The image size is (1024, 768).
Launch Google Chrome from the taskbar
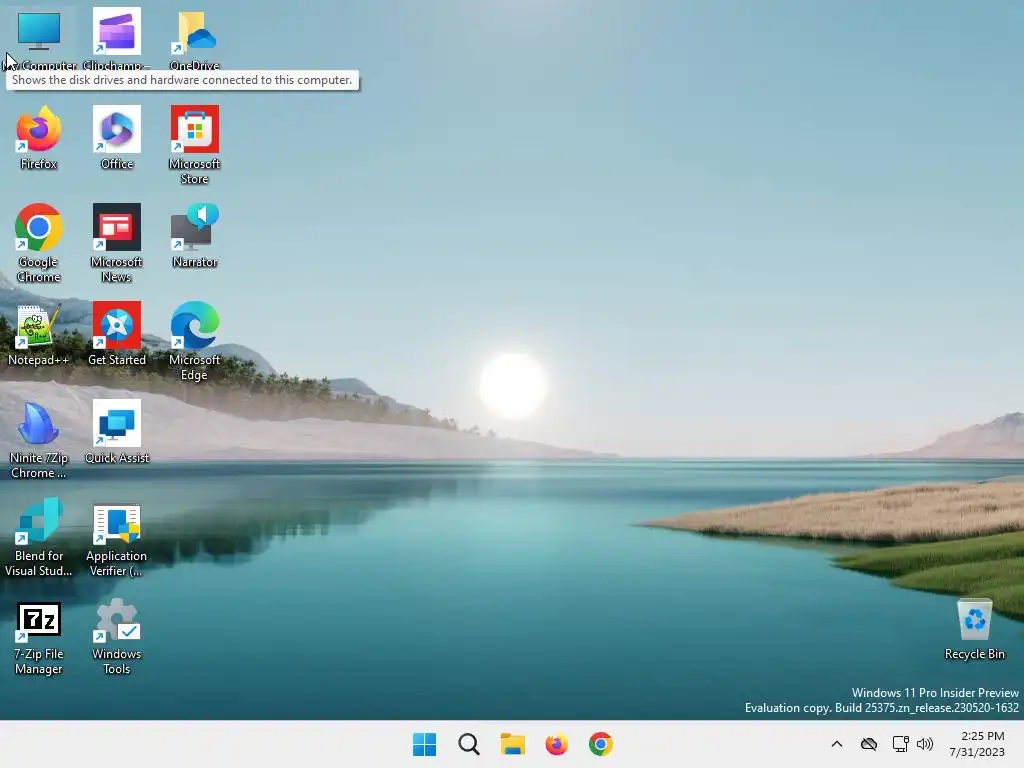[x=601, y=744]
